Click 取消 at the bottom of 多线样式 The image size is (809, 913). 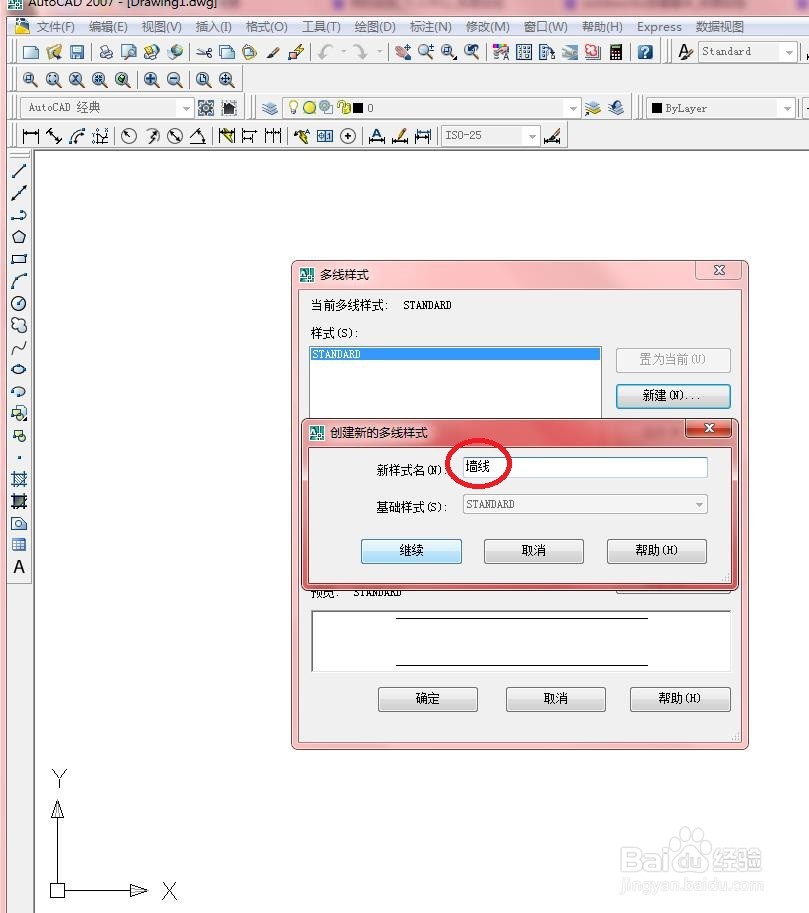click(556, 699)
